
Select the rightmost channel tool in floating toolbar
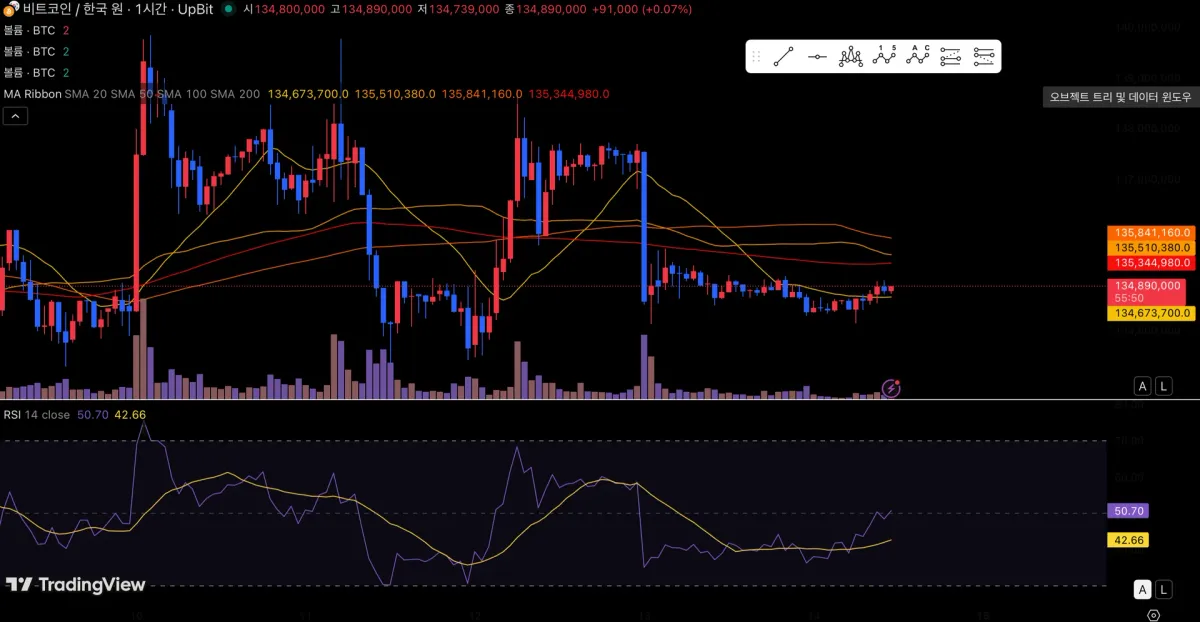tap(984, 57)
